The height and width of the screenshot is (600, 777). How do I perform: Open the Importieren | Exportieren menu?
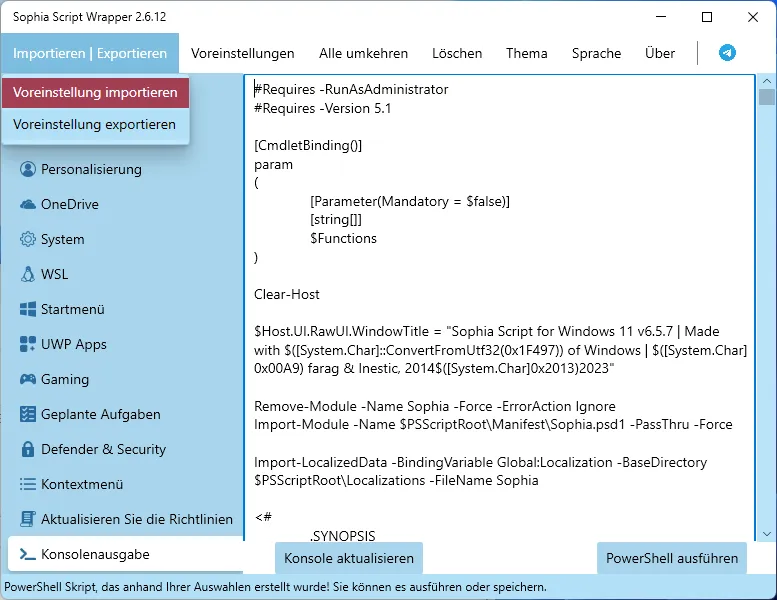click(x=90, y=53)
